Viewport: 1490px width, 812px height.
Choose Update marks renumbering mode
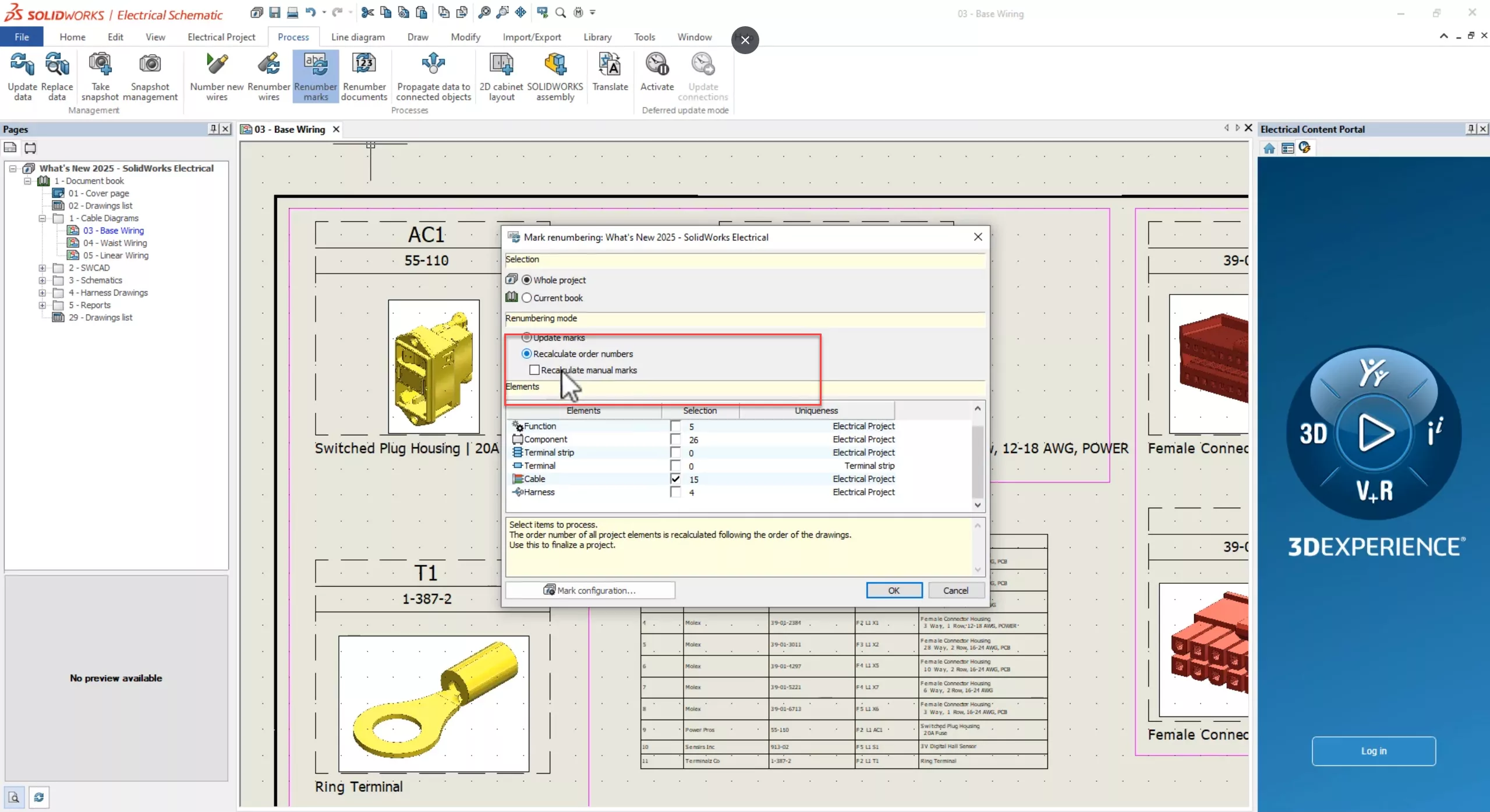coord(527,338)
